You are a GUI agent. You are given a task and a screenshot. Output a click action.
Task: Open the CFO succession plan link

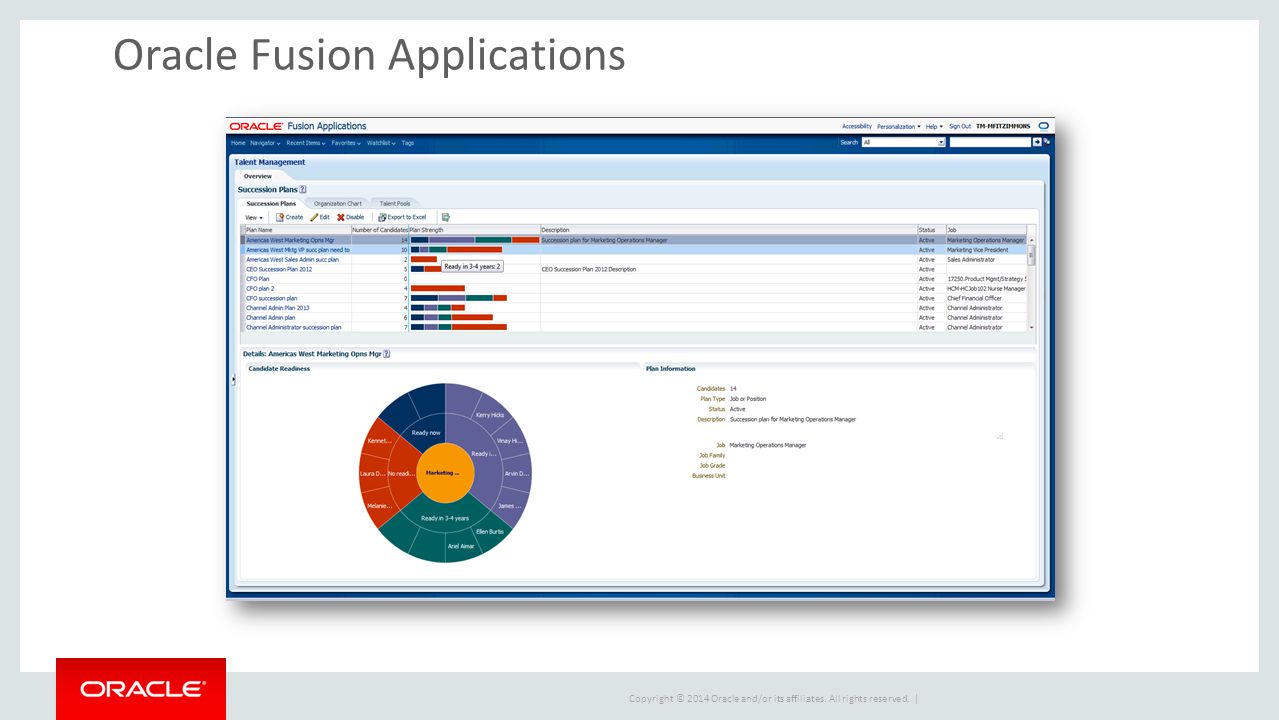pos(272,298)
